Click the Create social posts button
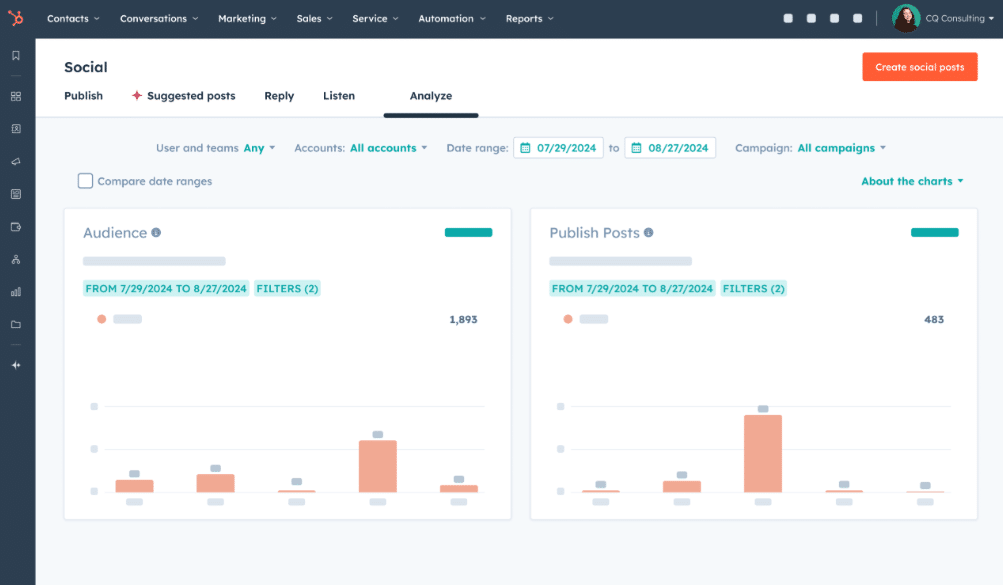The image size is (1003, 585). click(x=919, y=67)
